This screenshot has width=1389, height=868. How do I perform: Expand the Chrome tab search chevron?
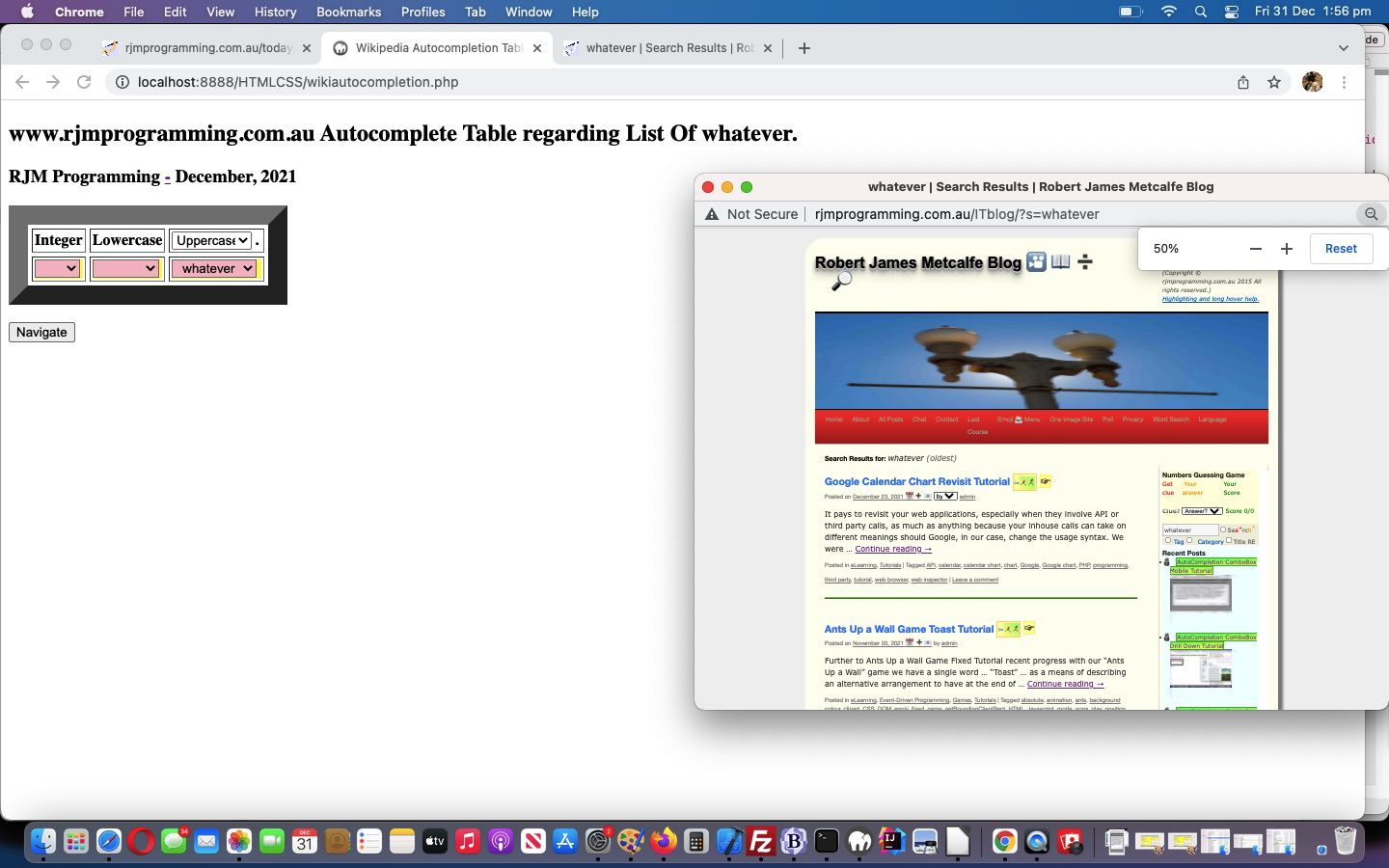click(x=1343, y=47)
